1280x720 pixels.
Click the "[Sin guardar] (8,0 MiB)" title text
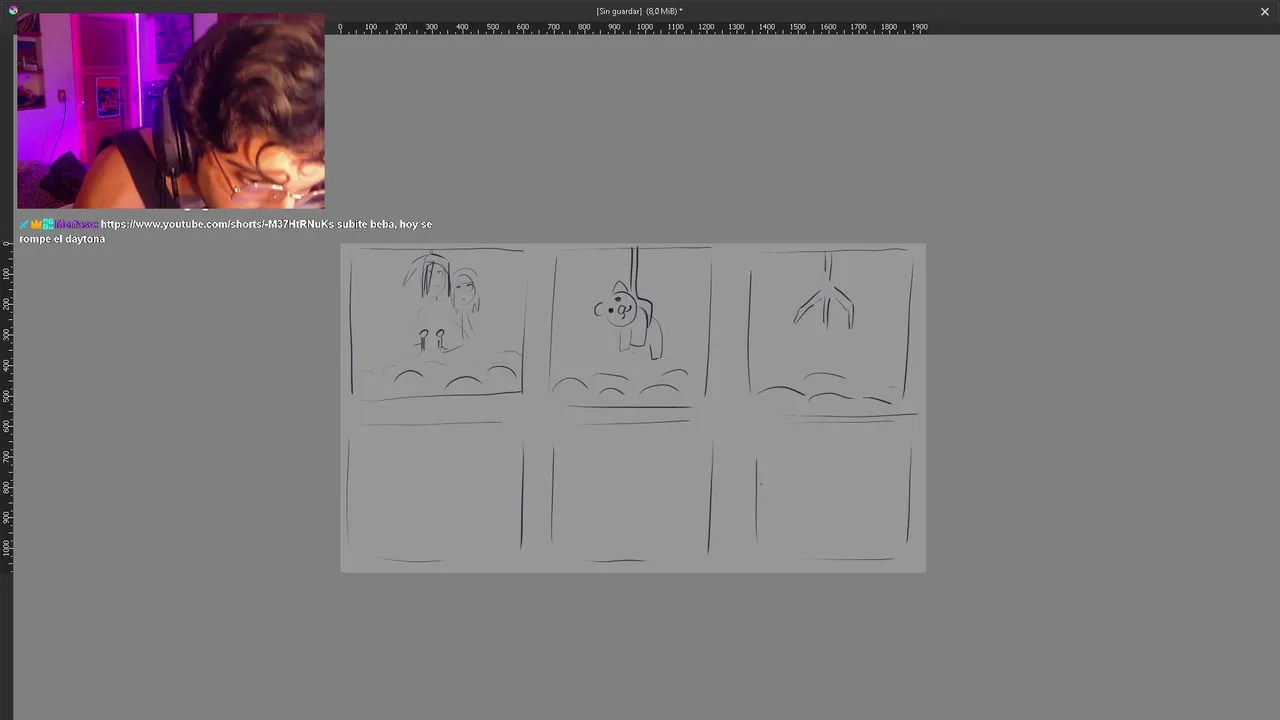click(x=639, y=11)
